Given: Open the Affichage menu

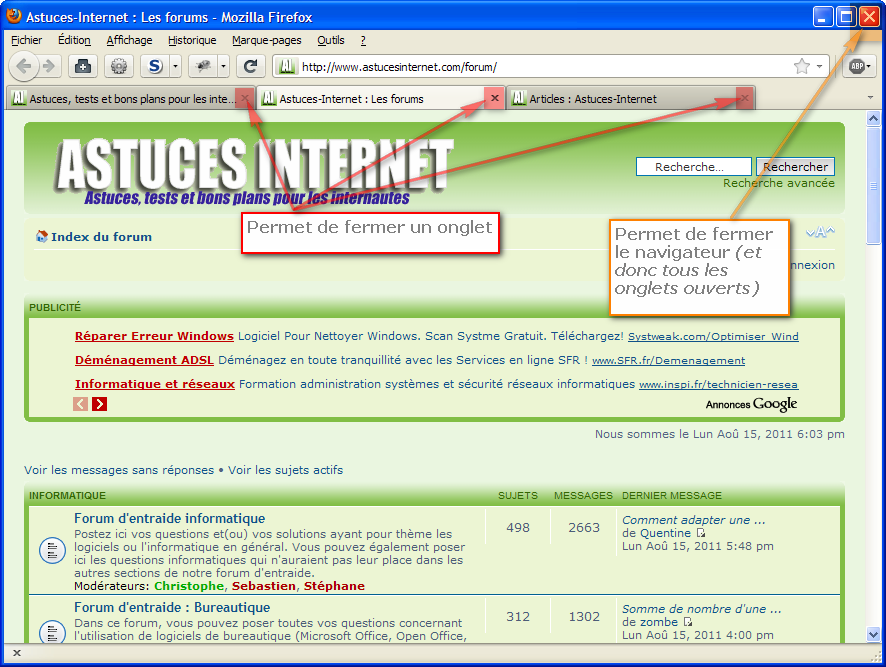Looking at the screenshot, I should click(x=129, y=40).
